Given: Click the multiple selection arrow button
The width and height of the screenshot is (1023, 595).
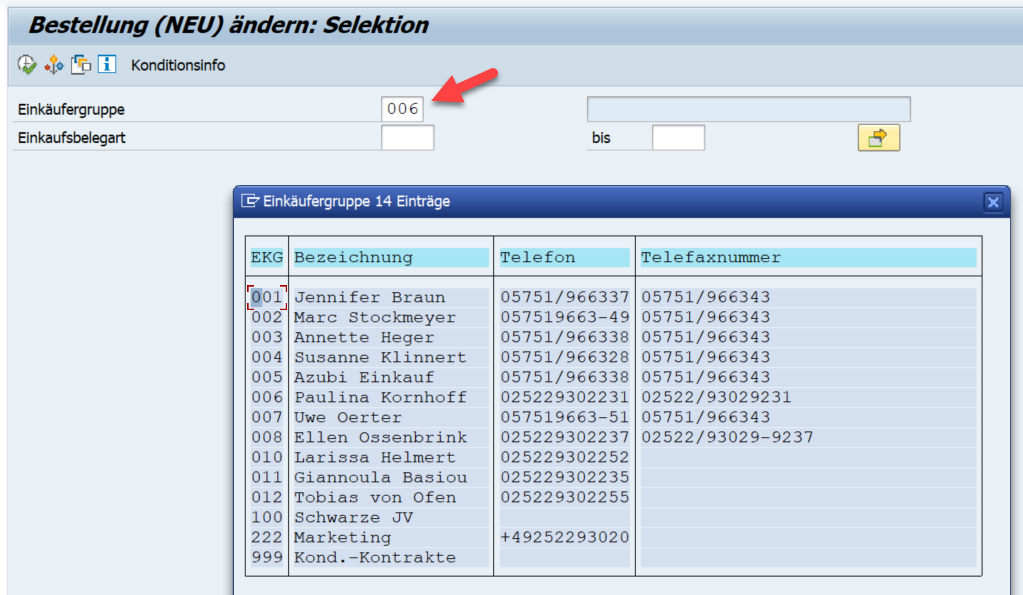Looking at the screenshot, I should point(878,138).
